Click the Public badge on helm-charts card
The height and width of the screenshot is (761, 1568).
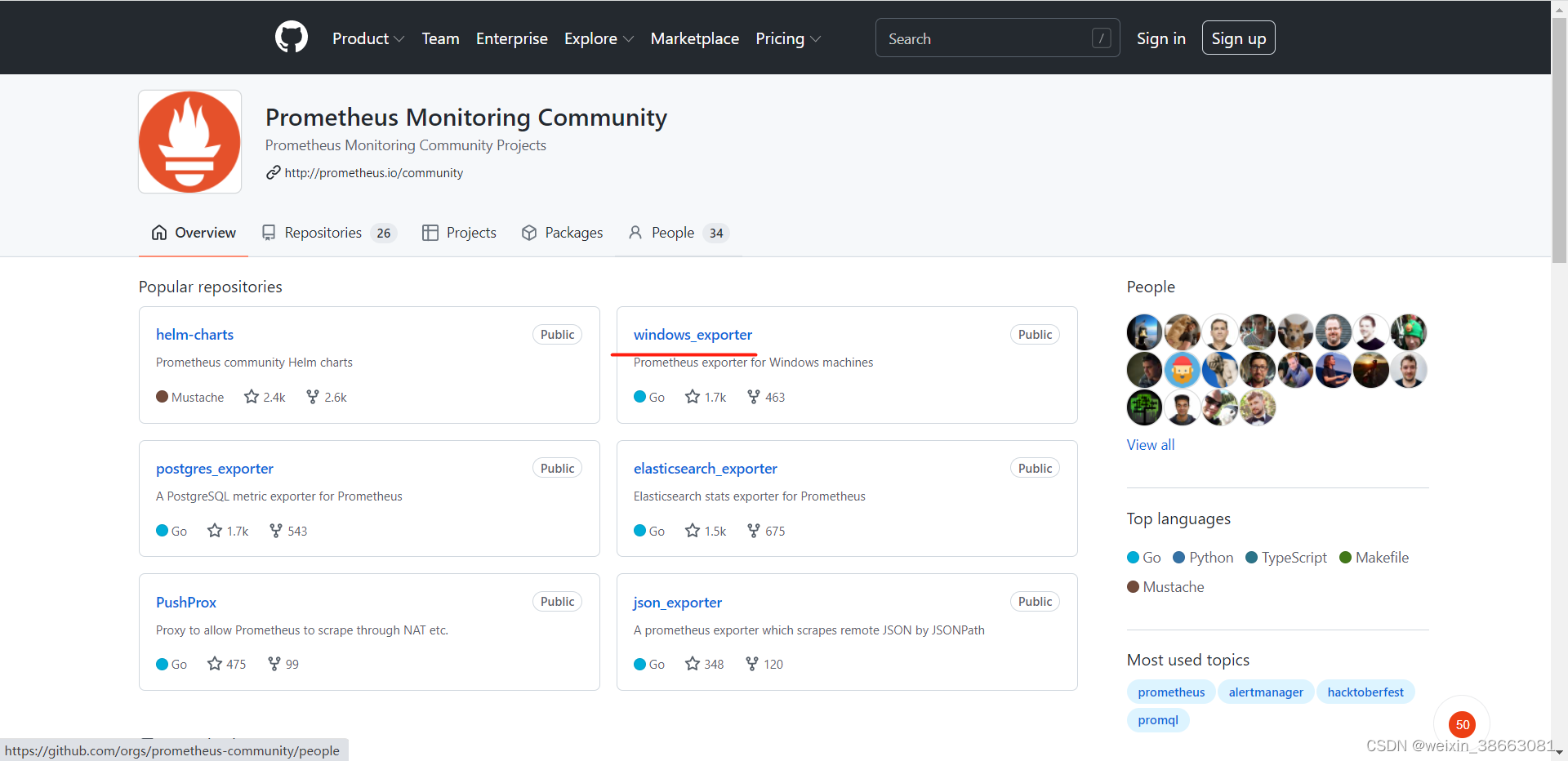point(558,335)
